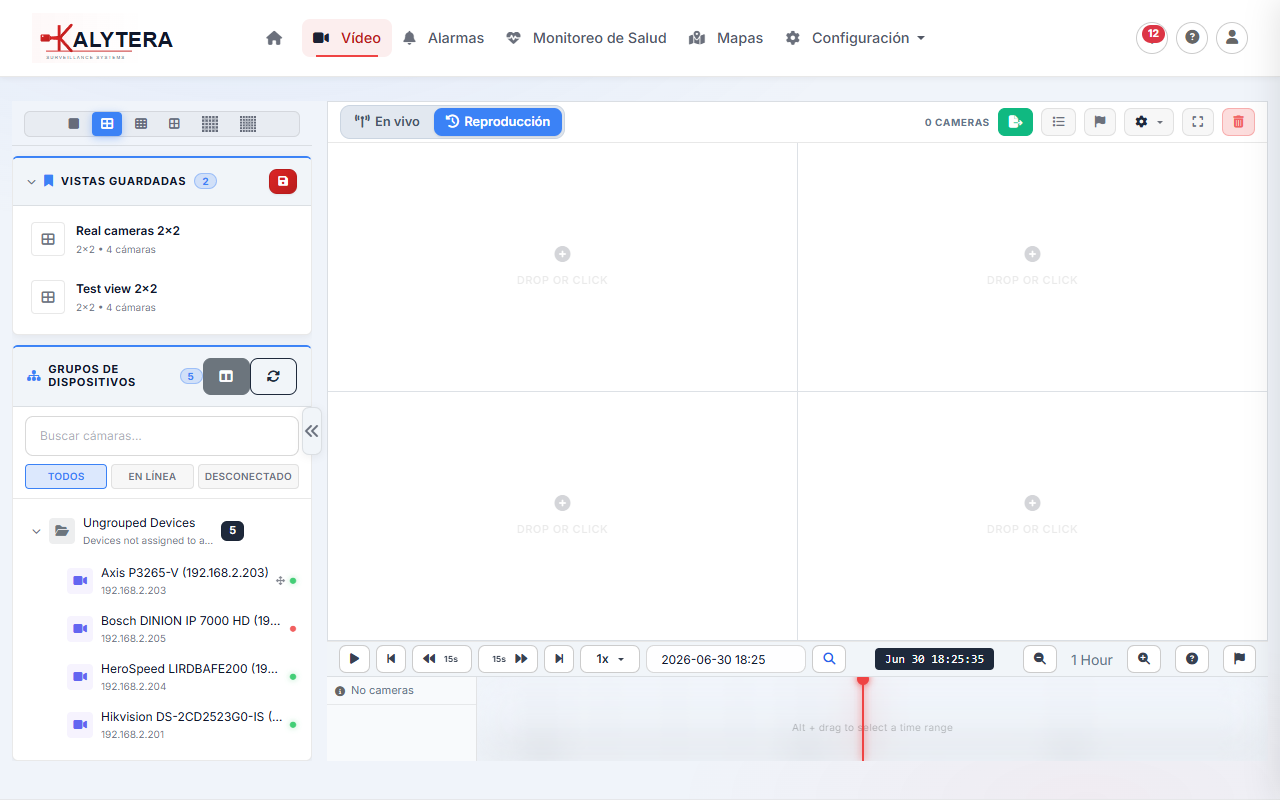The width and height of the screenshot is (1280, 800).
Task: Open the notifications badge showing 12
Action: pyautogui.click(x=1152, y=37)
